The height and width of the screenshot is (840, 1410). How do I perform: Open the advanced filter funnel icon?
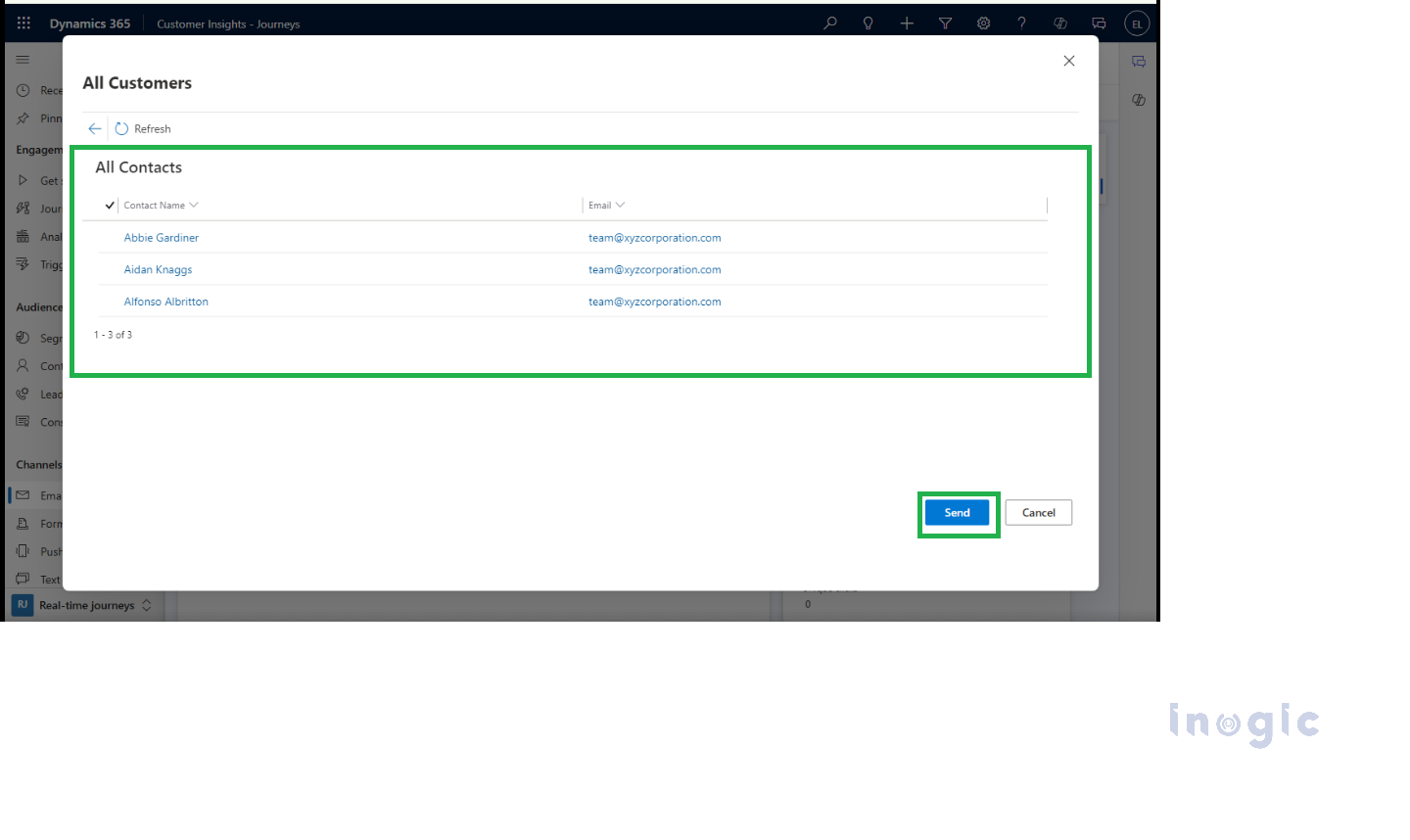[945, 23]
